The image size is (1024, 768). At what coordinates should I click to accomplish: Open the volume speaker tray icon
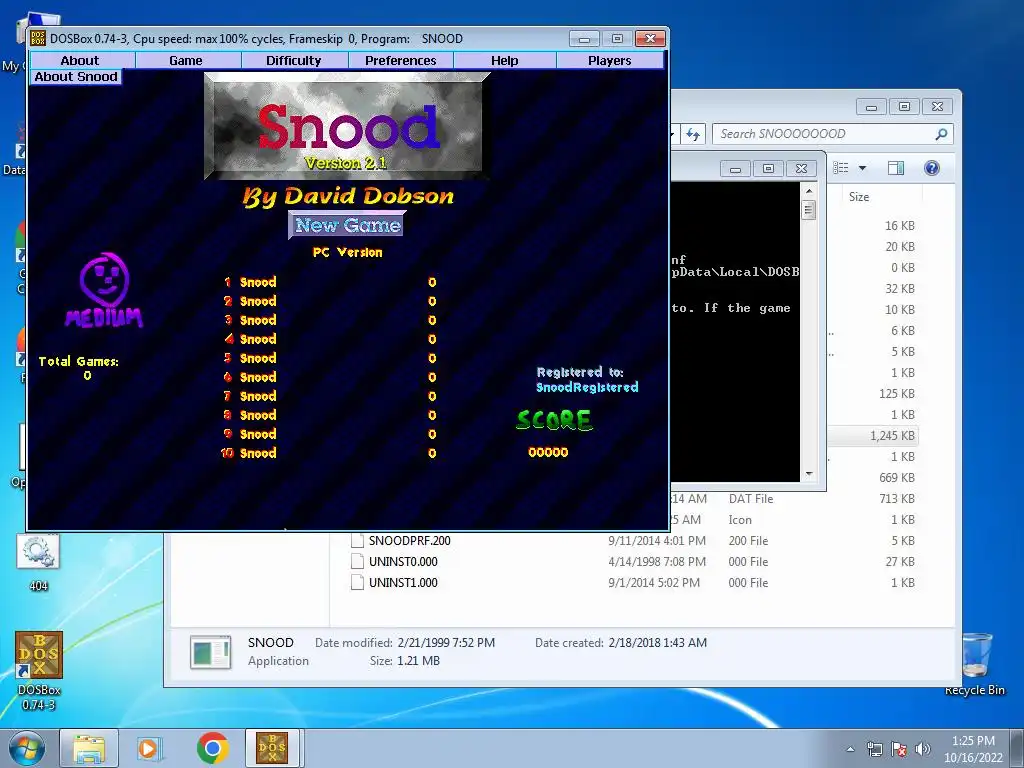[x=923, y=749]
